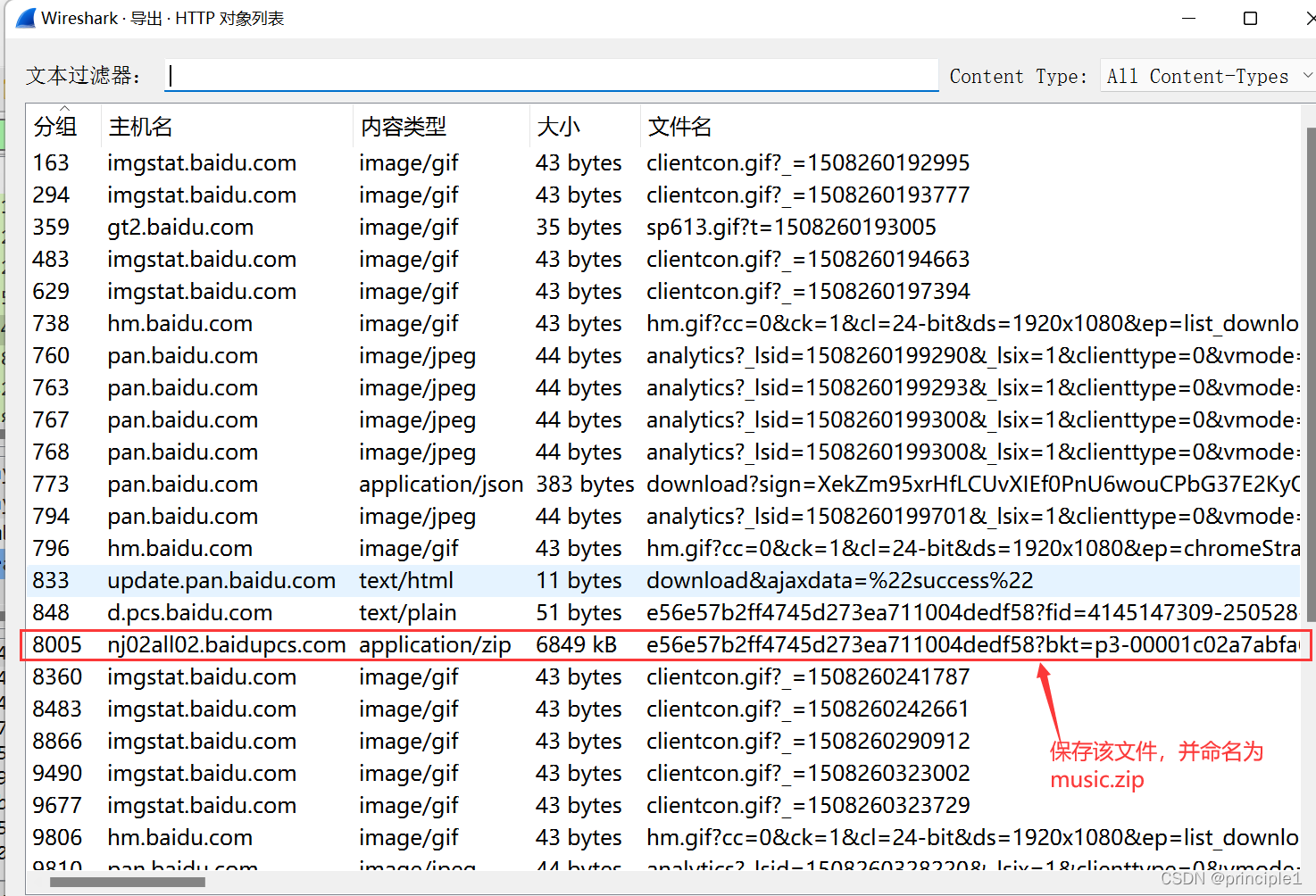Select packet 9490 row
The width and height of the screenshot is (1316, 896).
tap(663, 773)
